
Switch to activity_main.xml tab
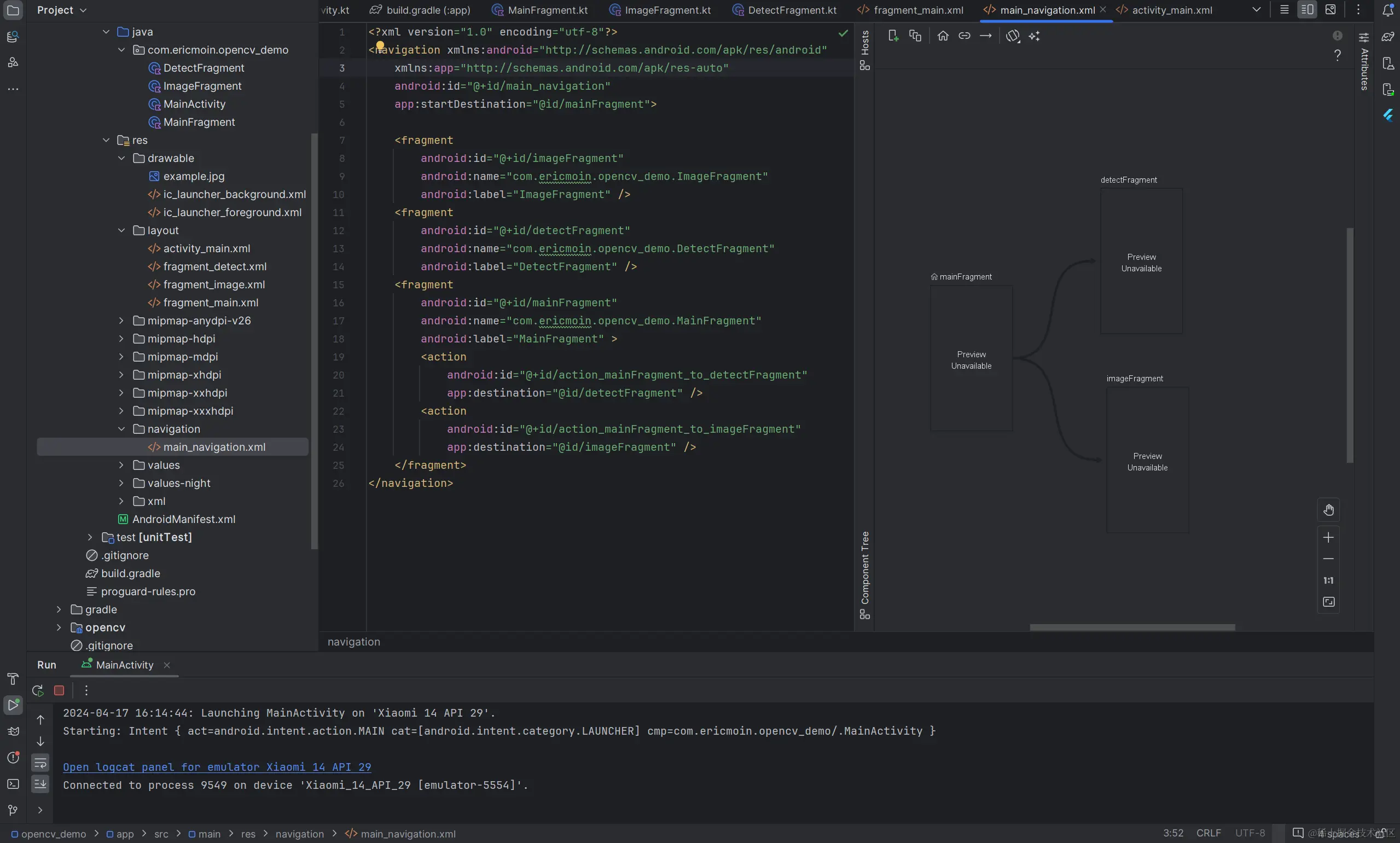[1164, 10]
